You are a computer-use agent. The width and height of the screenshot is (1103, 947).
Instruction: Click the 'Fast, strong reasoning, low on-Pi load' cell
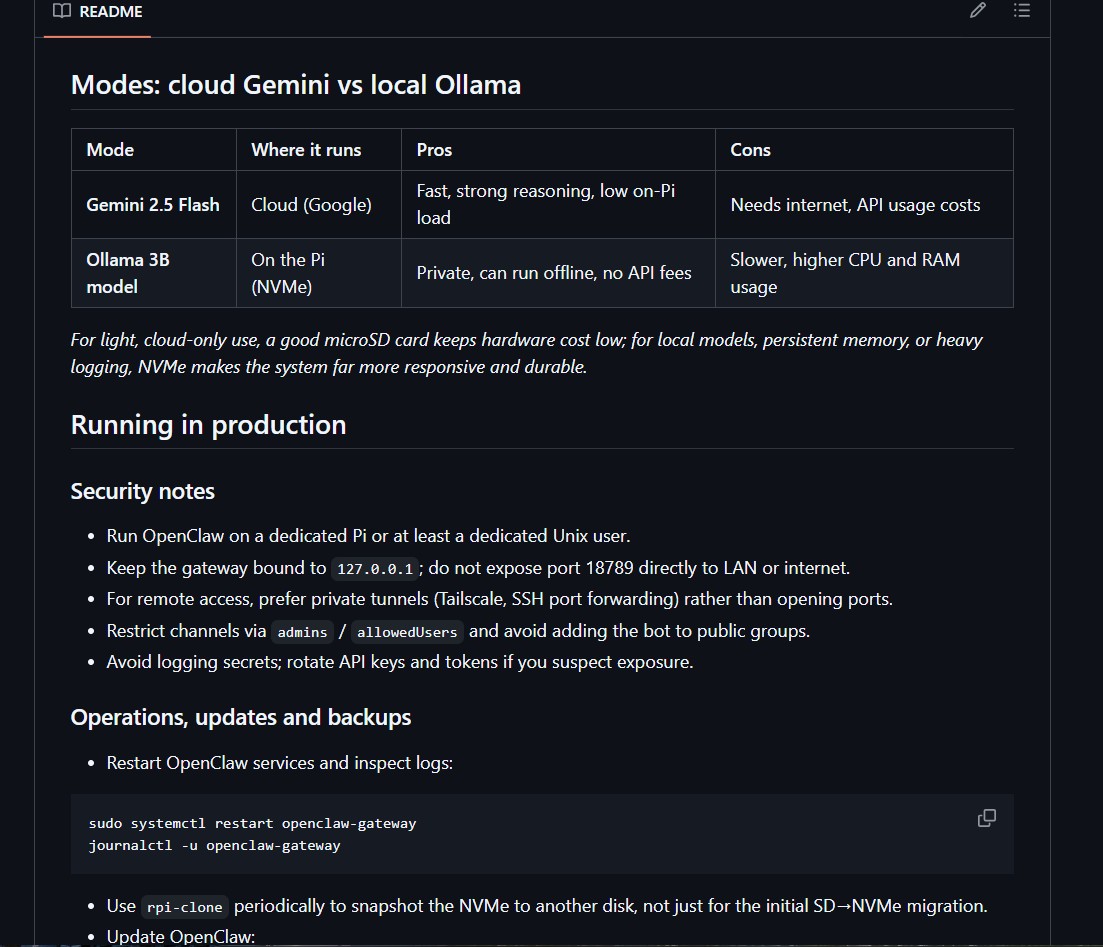pos(558,205)
